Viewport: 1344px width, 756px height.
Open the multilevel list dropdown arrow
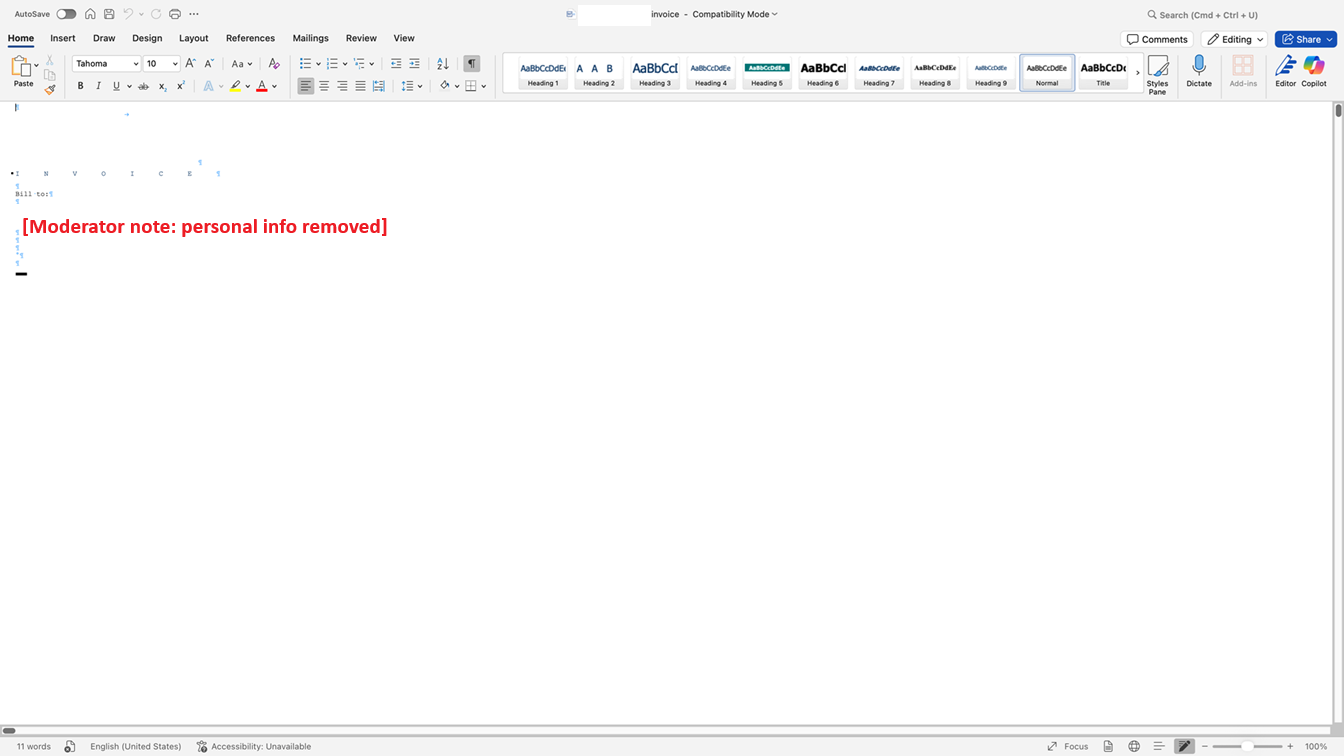(x=373, y=63)
